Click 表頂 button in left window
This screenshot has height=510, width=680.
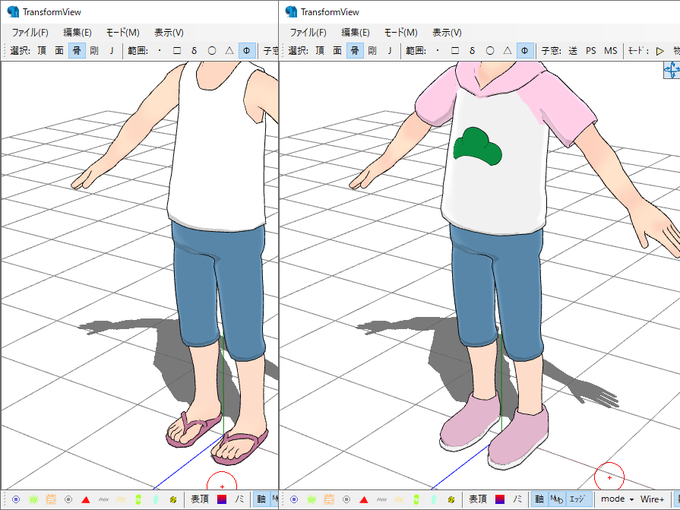pyautogui.click(x=199, y=499)
